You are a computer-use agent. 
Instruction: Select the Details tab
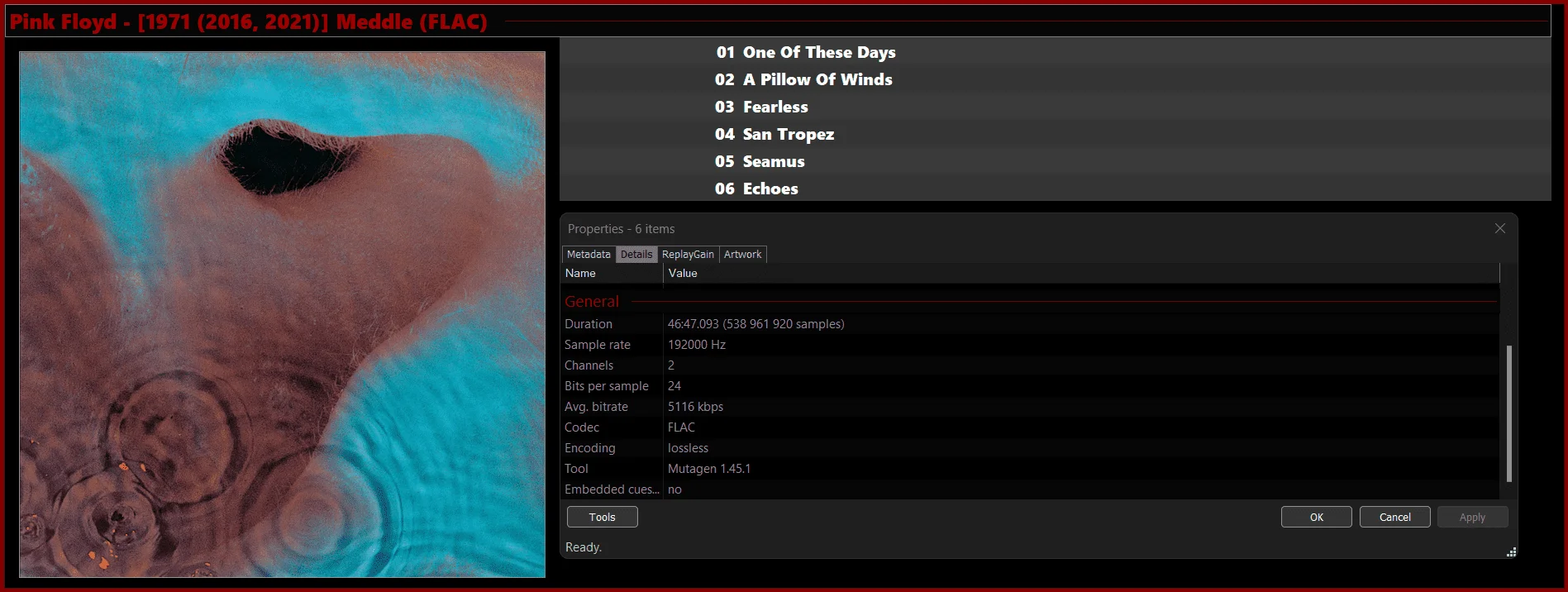point(636,255)
